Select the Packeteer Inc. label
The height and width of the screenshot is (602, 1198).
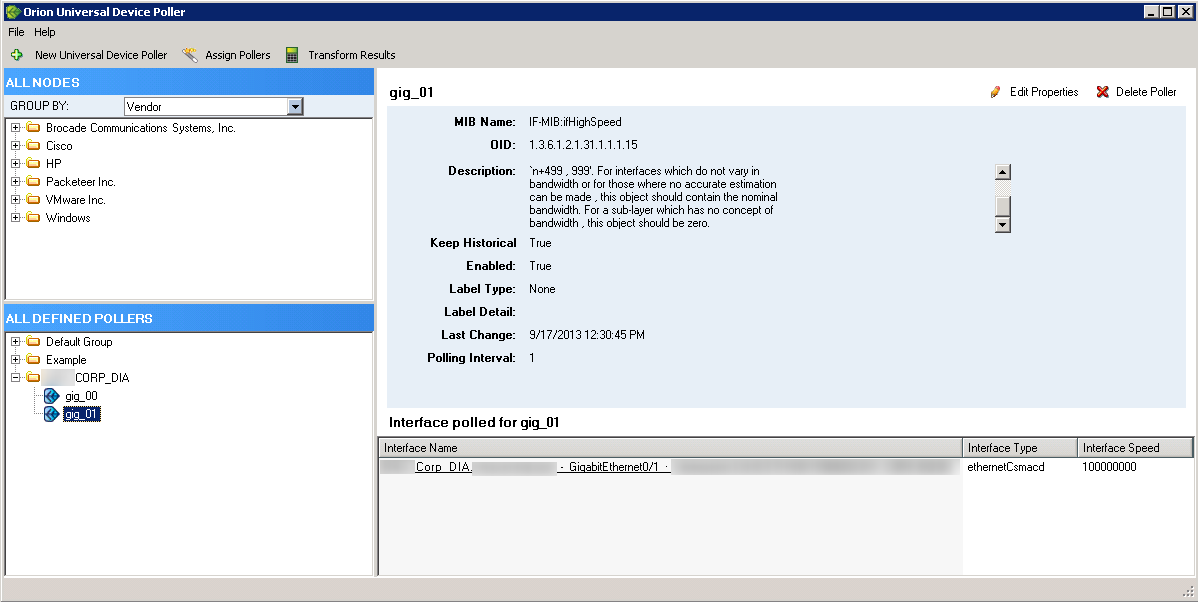tap(80, 182)
